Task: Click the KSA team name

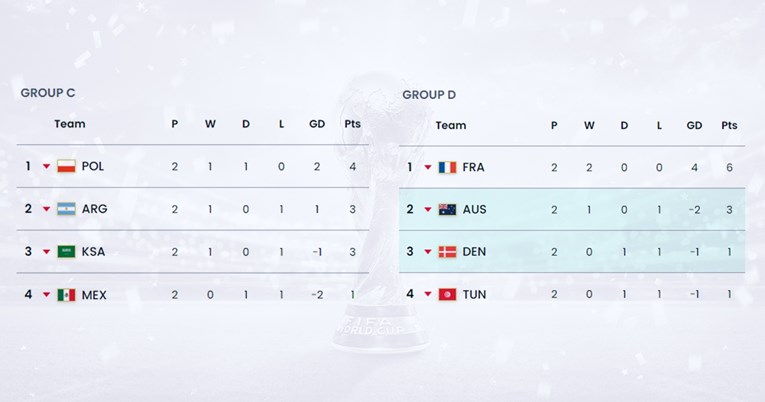Action: click(x=93, y=252)
